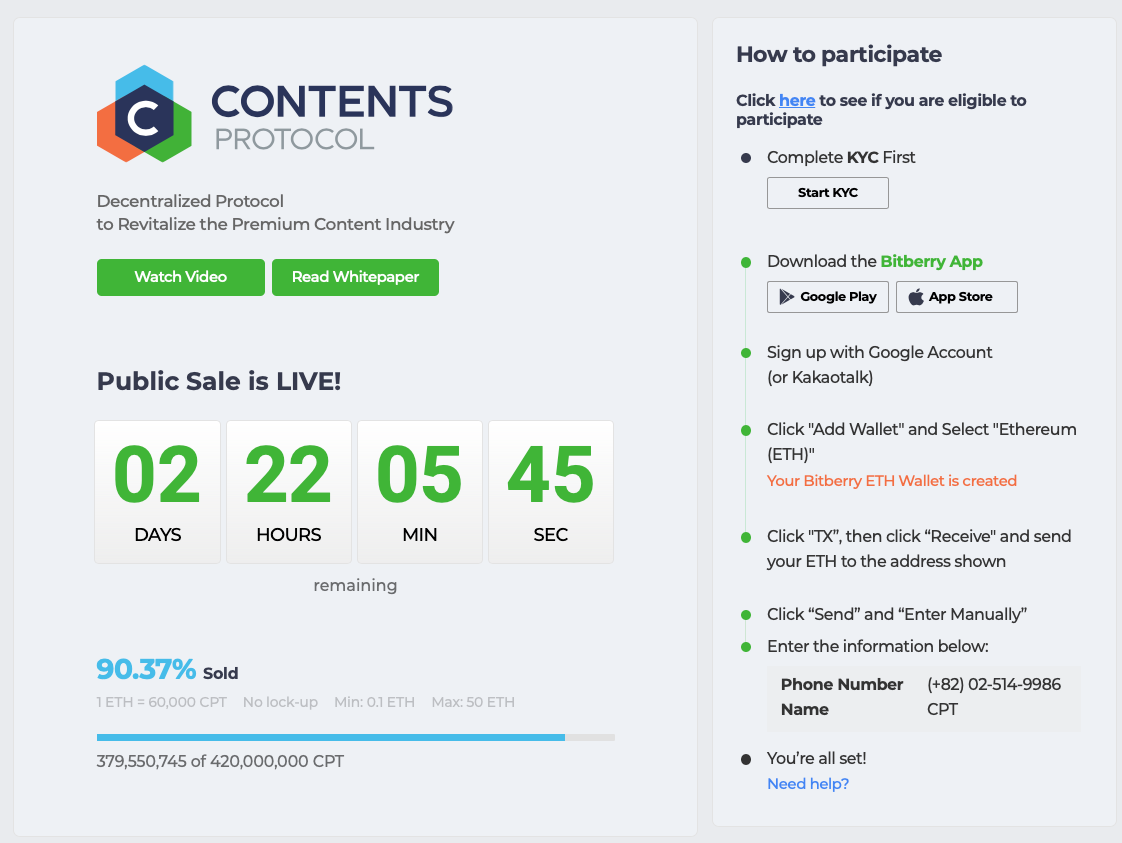Viewport: 1122px width, 843px height.
Task: Select the name value CPT
Action: 942,710
